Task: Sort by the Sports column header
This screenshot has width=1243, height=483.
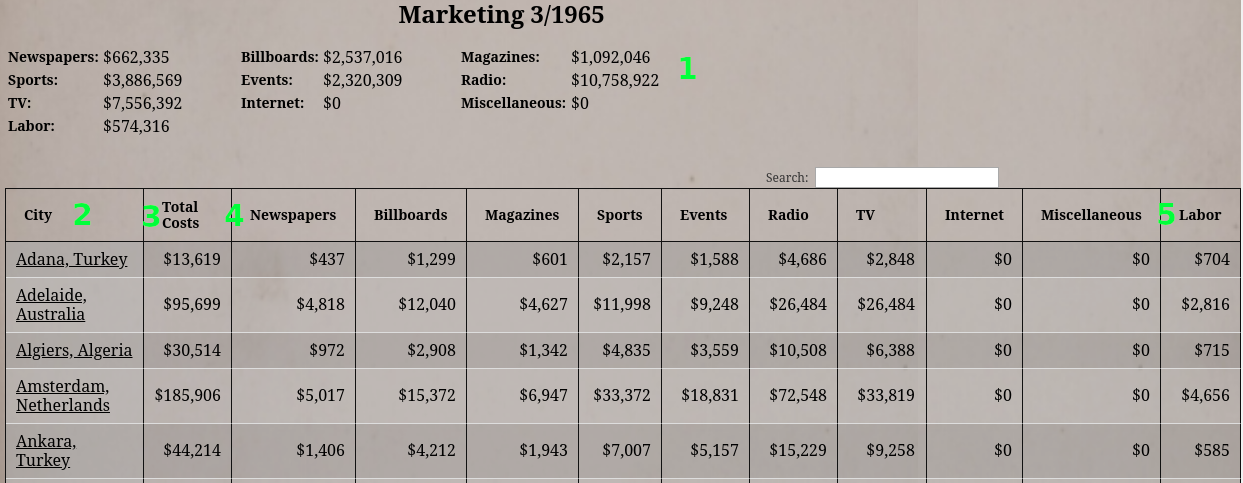Action: click(619, 215)
